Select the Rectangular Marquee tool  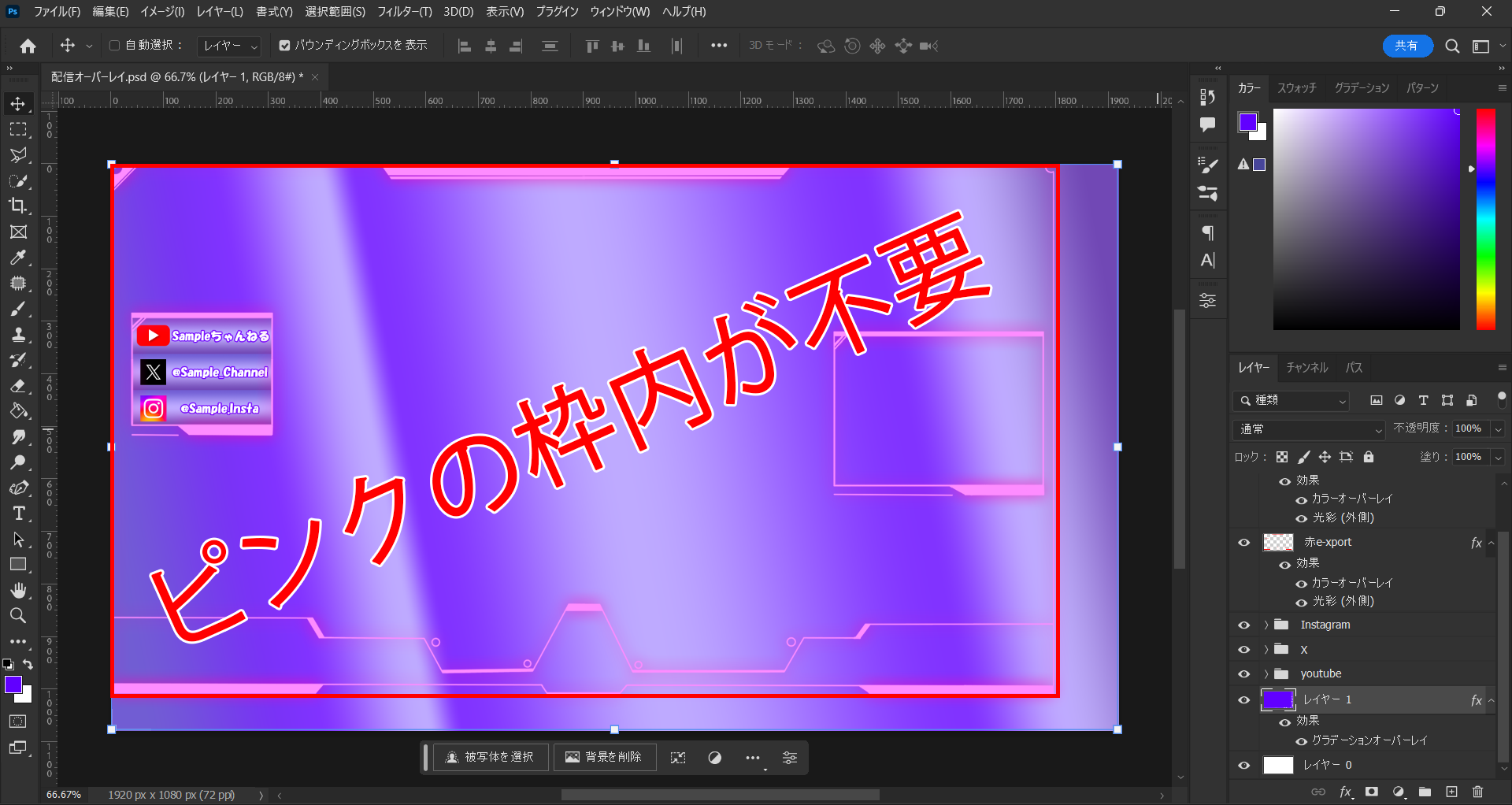click(18, 129)
